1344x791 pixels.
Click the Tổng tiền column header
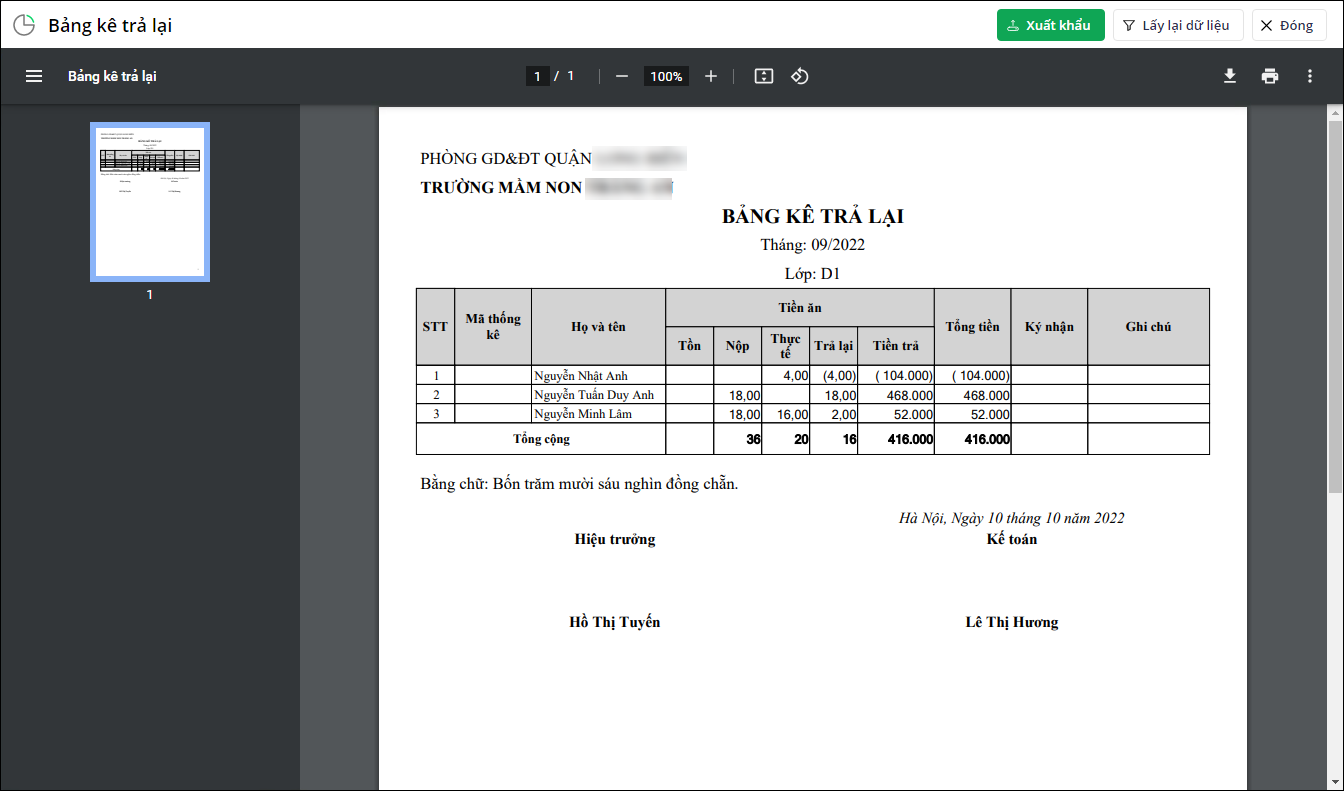(973, 327)
